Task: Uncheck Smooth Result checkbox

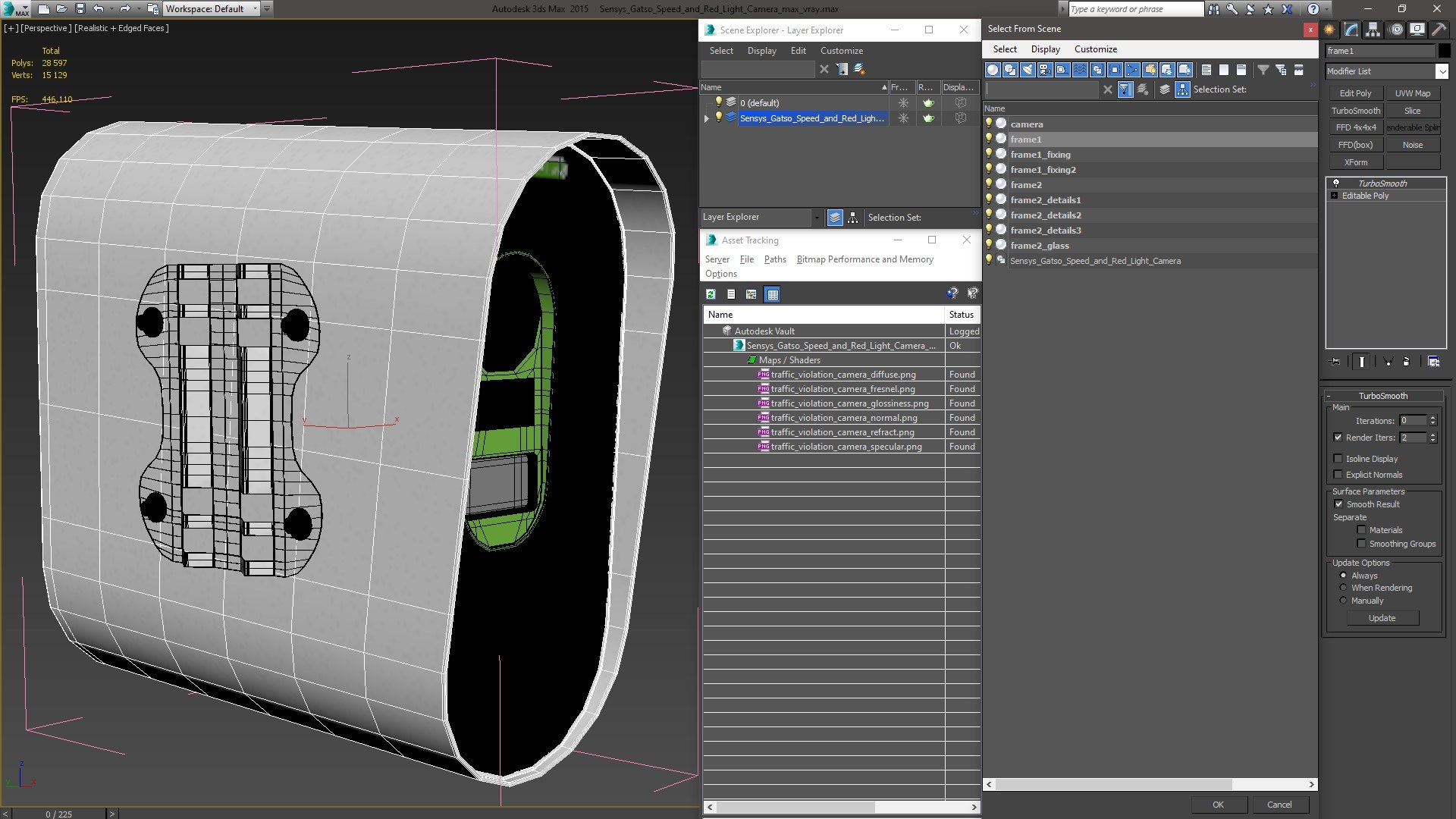Action: click(x=1338, y=504)
